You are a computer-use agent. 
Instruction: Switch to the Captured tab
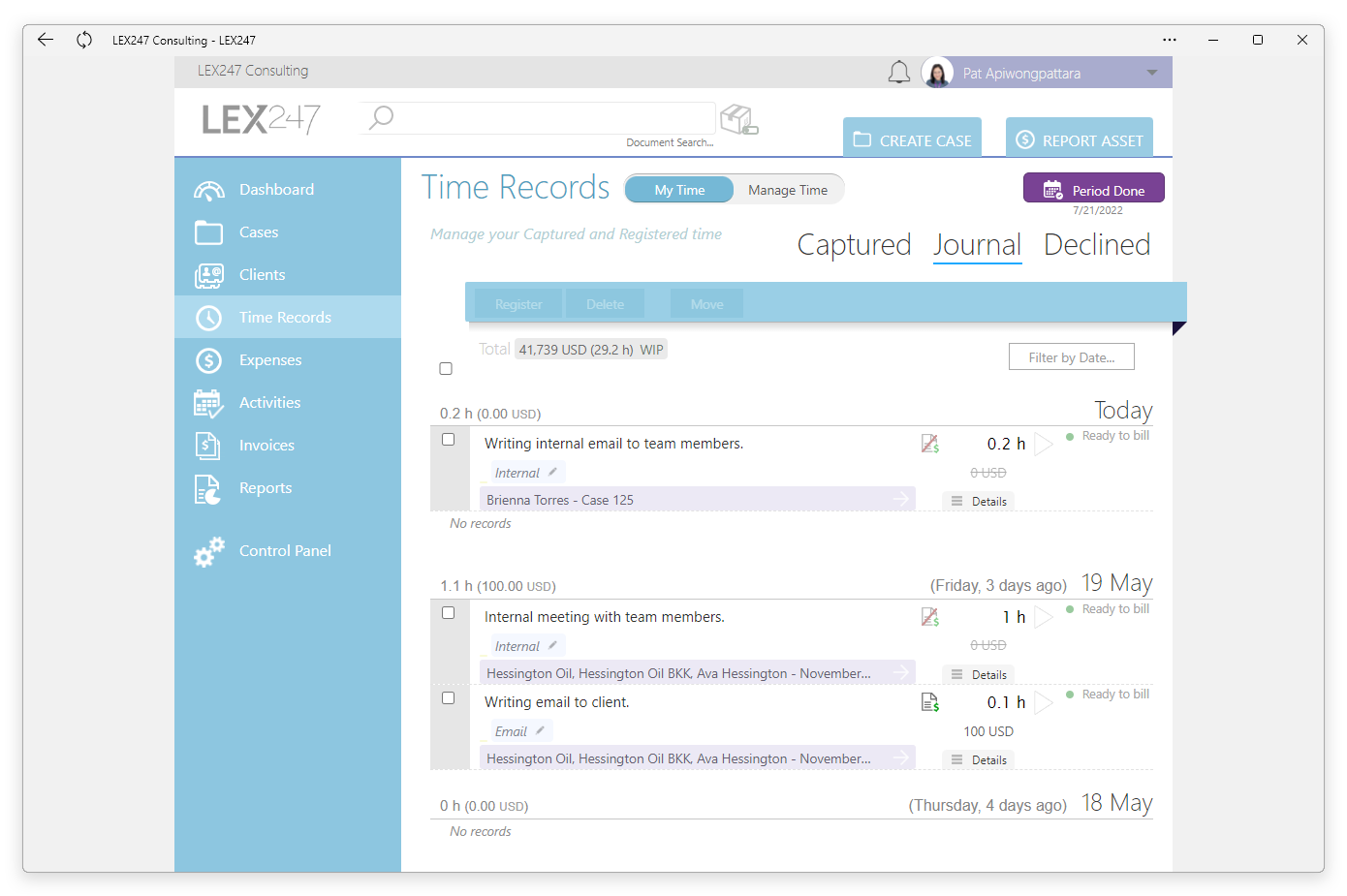[x=854, y=245]
